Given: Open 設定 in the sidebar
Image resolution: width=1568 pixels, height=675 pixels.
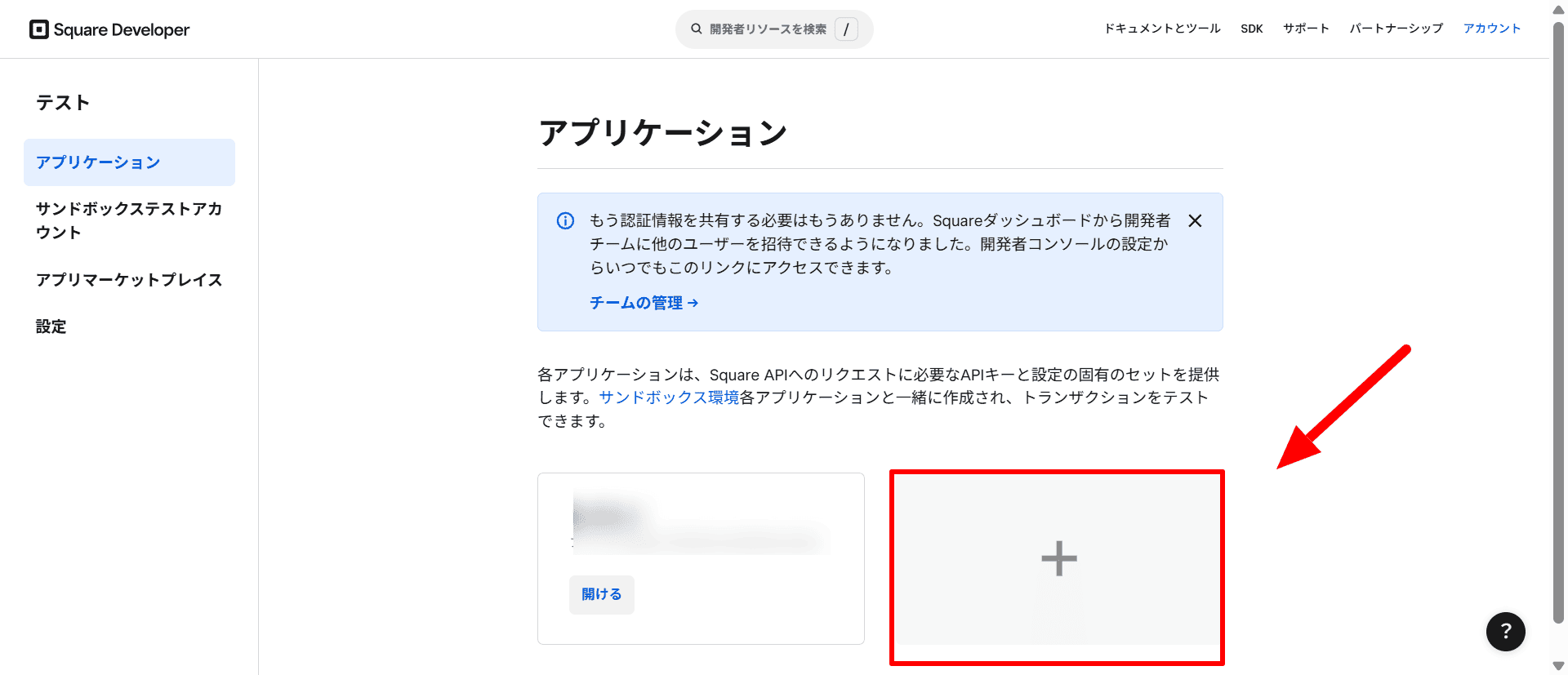Looking at the screenshot, I should (x=51, y=326).
